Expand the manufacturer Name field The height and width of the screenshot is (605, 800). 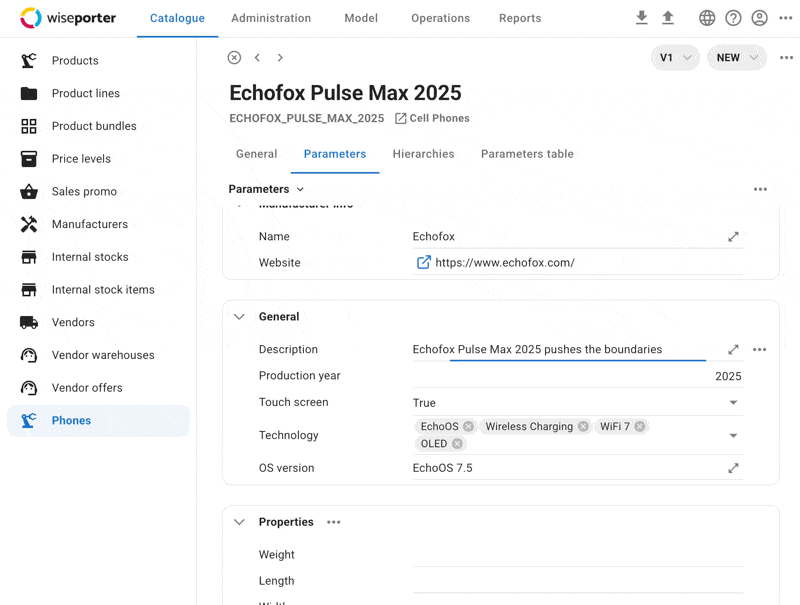coord(733,237)
